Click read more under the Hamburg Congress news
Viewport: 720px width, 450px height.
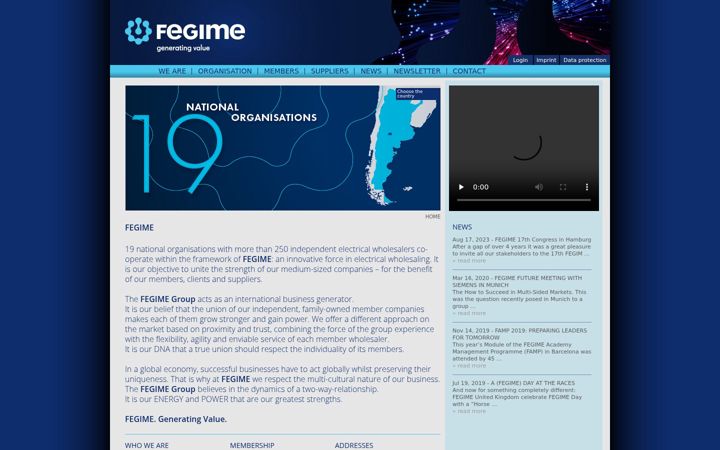[469, 261]
